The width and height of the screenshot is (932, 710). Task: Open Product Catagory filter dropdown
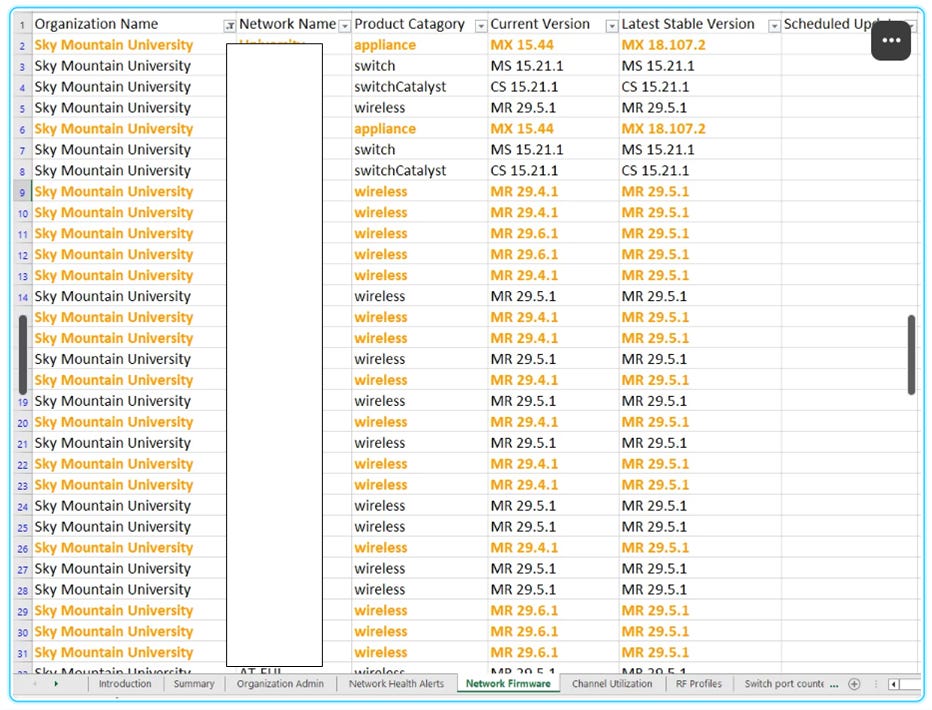point(480,26)
